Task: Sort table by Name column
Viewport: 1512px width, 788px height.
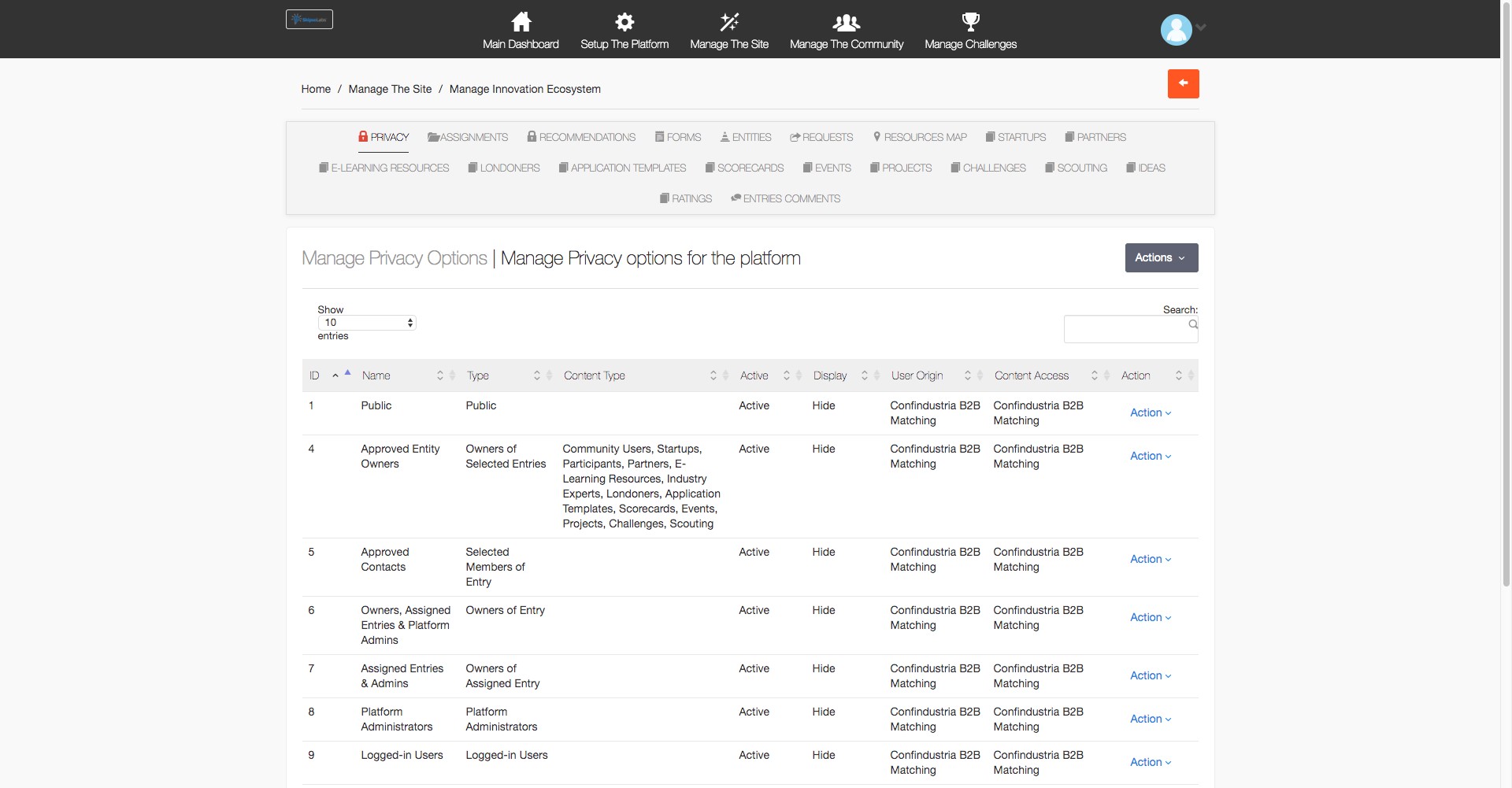Action: [x=408, y=376]
